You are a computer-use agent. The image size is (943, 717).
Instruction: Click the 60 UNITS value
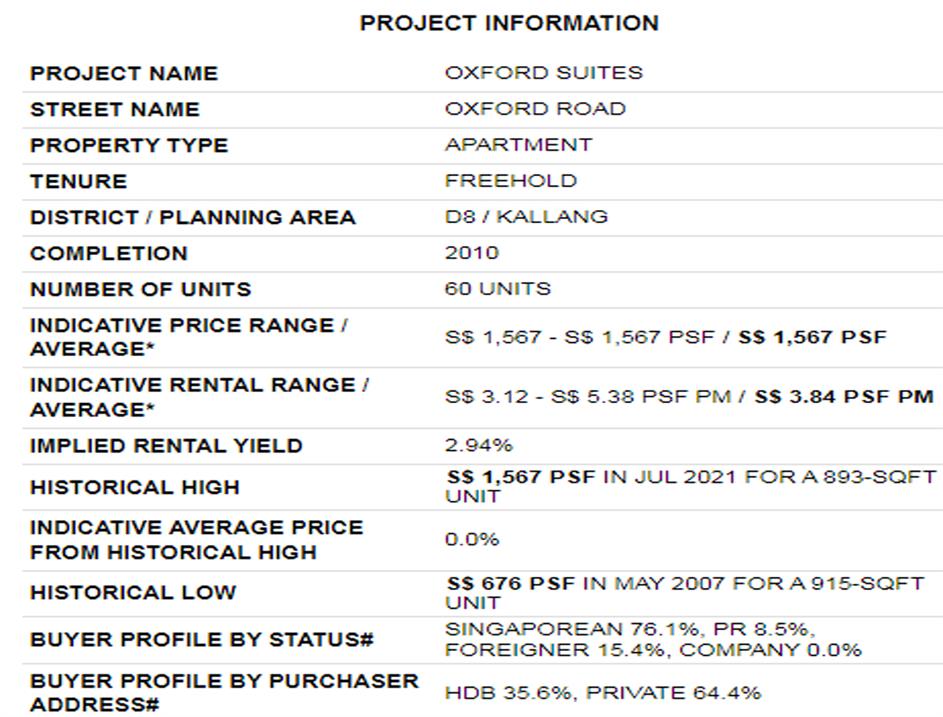point(497,289)
